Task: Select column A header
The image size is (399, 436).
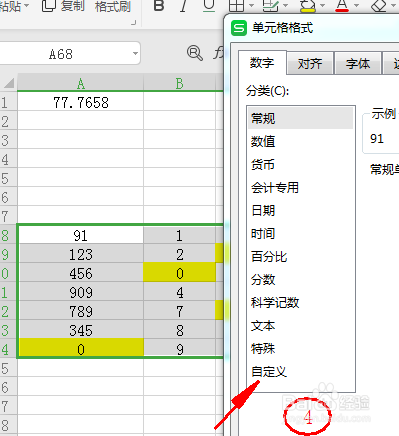Action: (80, 83)
